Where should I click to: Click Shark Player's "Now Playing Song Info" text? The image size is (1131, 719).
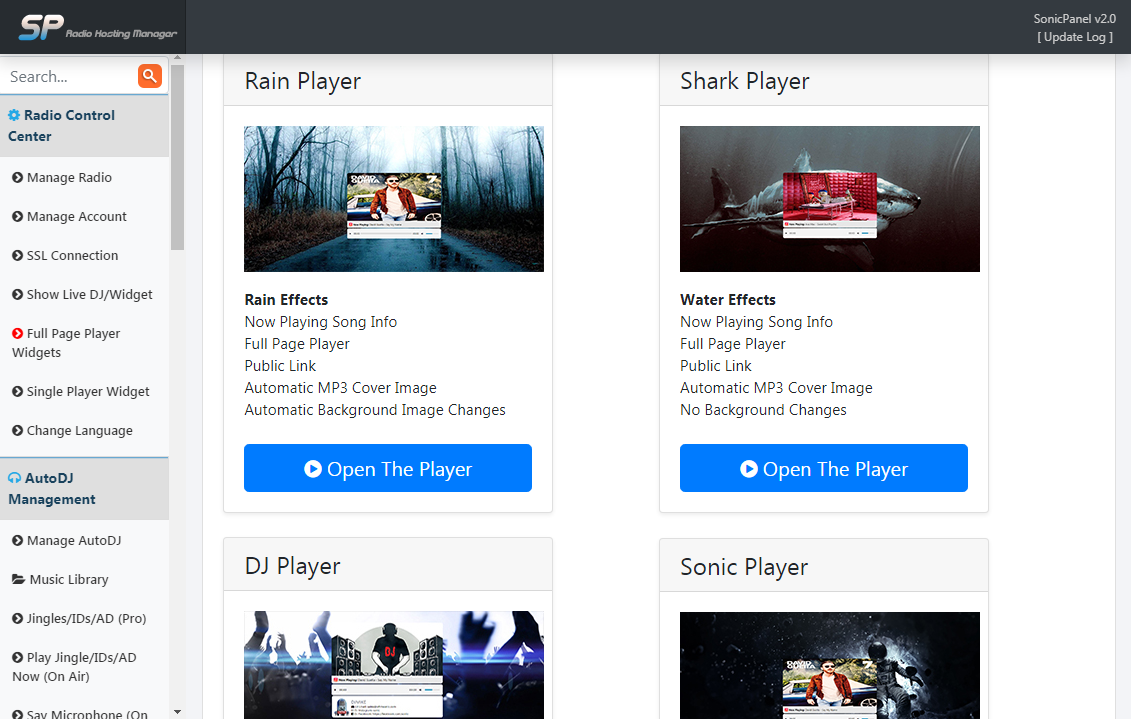(x=757, y=322)
